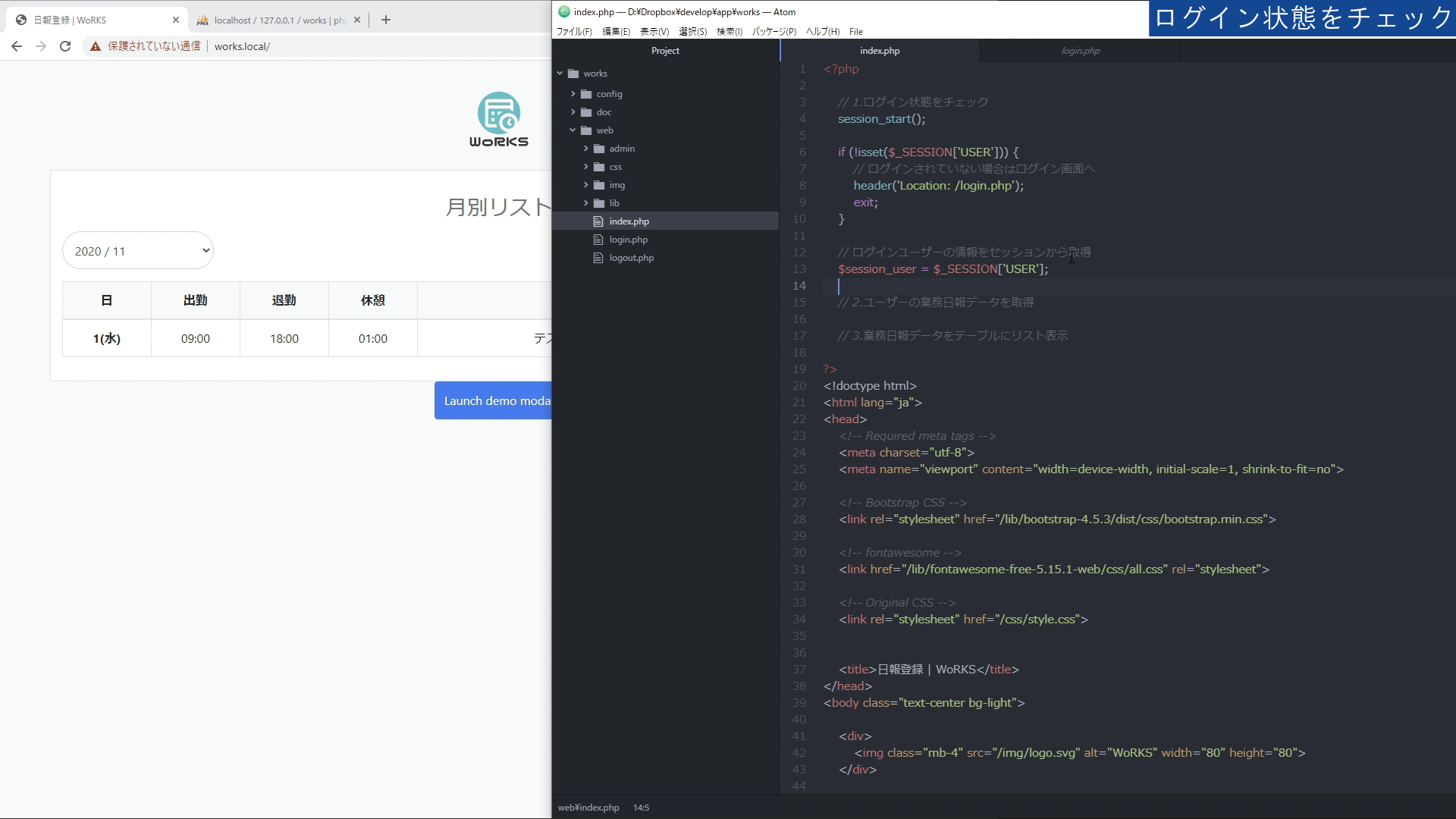Close the 日報登録 | WoRKS tab
This screenshot has width=1456, height=819.
176,20
